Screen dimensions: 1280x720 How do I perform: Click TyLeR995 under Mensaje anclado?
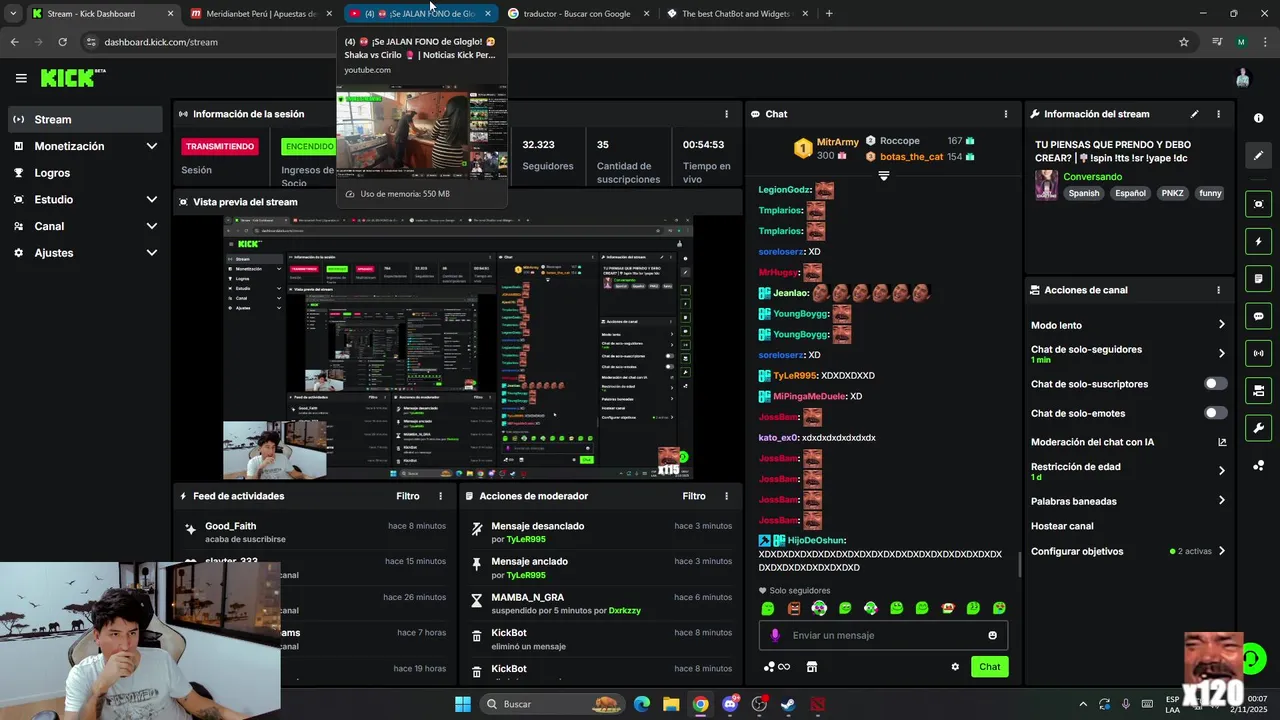click(526, 575)
